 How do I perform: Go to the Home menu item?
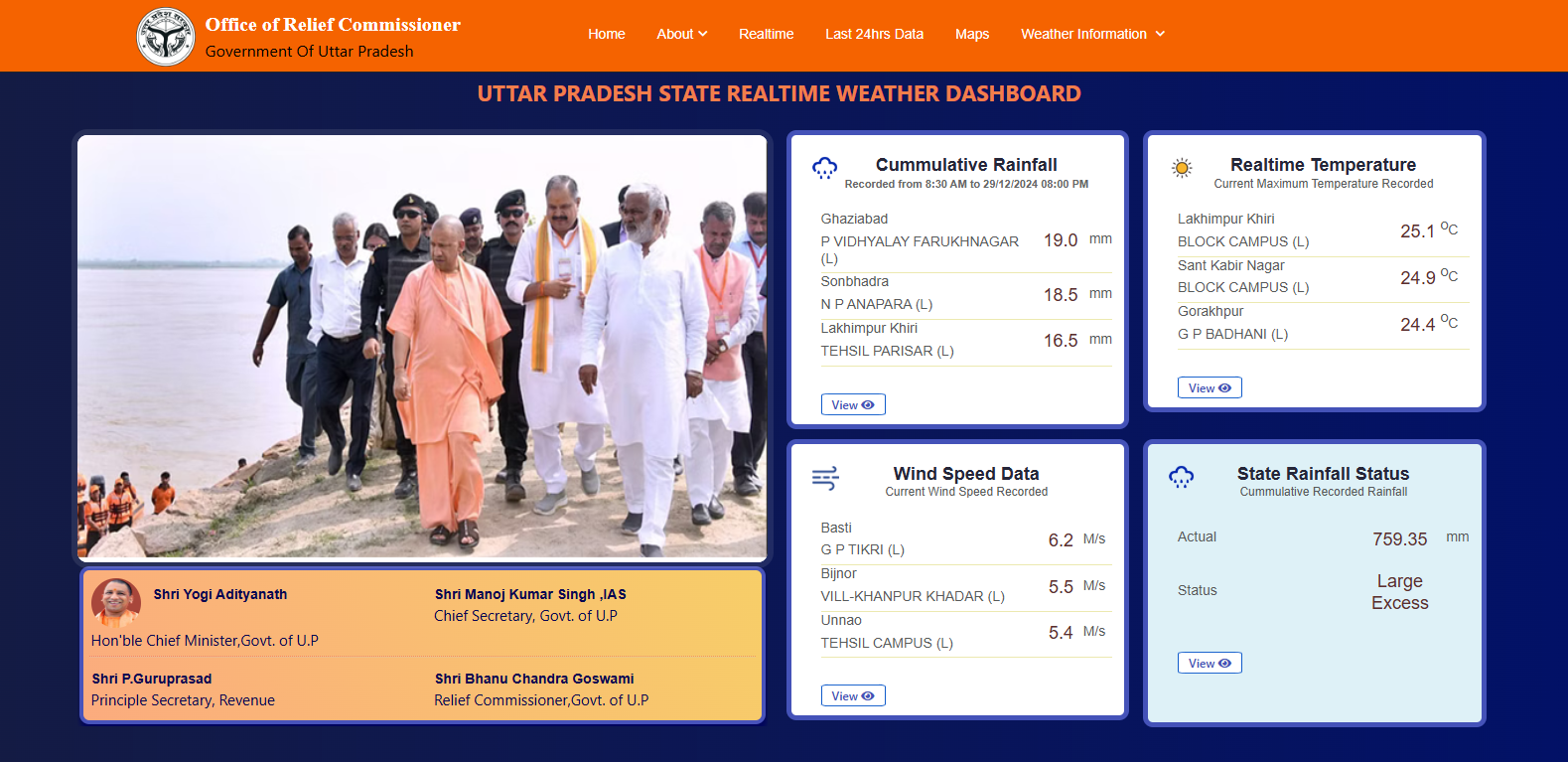coord(607,34)
